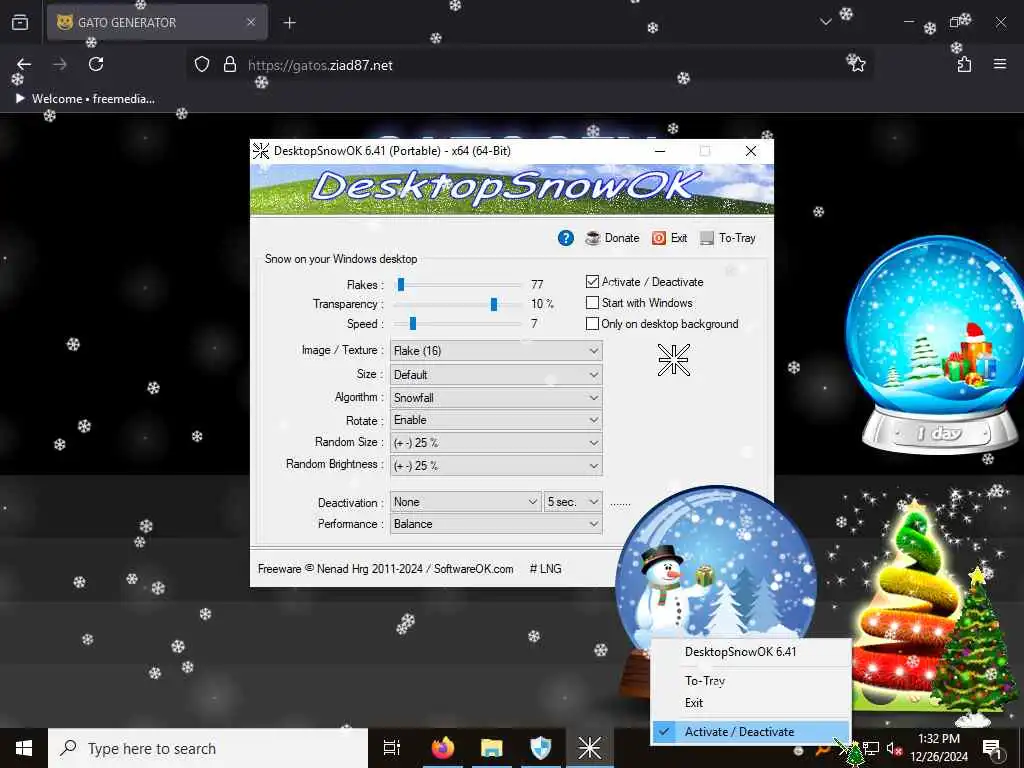Open the Welcome freemedia bookmark
This screenshot has width=1024, height=768.
click(x=86, y=99)
